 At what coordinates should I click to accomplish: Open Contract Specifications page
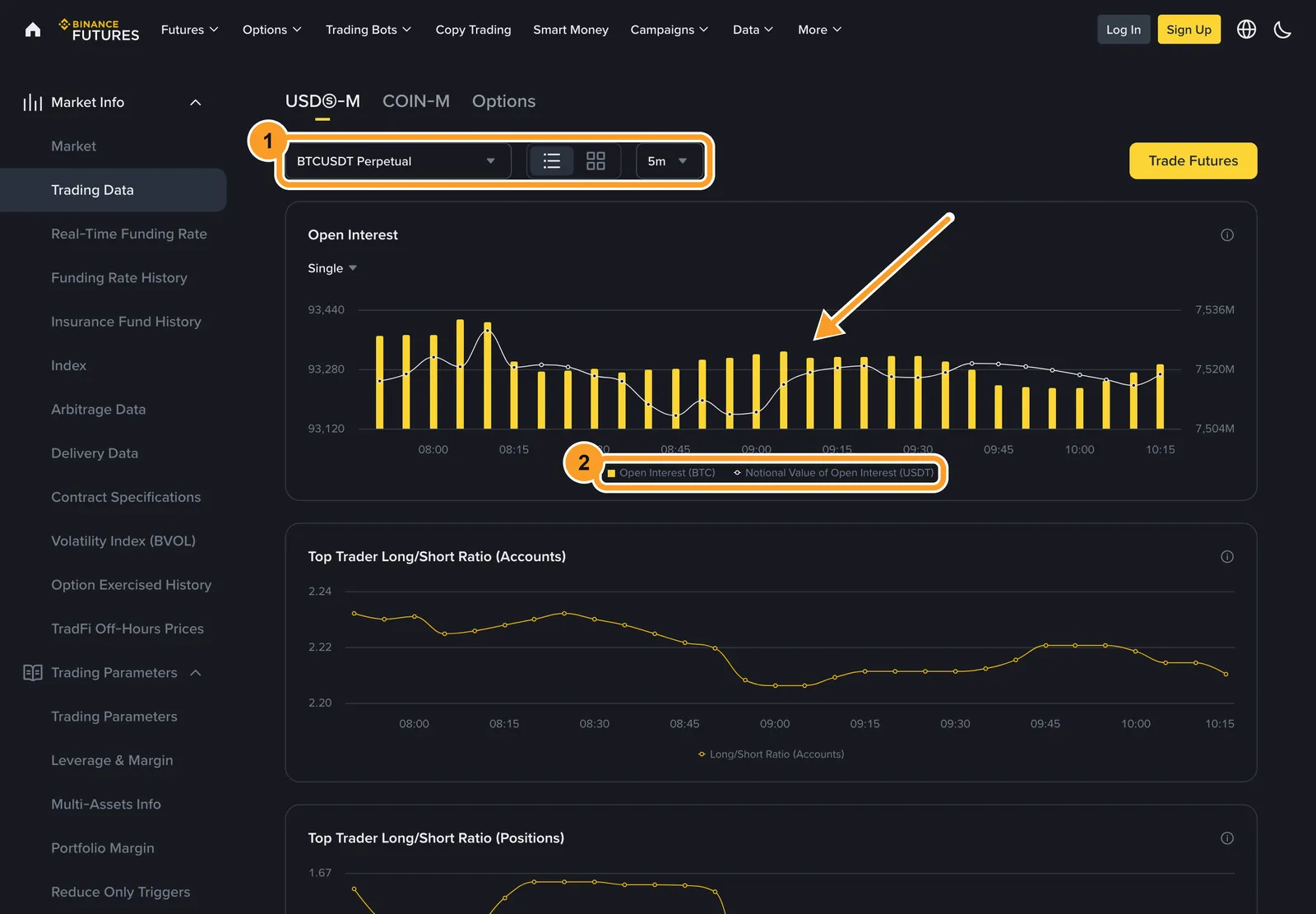(x=126, y=498)
